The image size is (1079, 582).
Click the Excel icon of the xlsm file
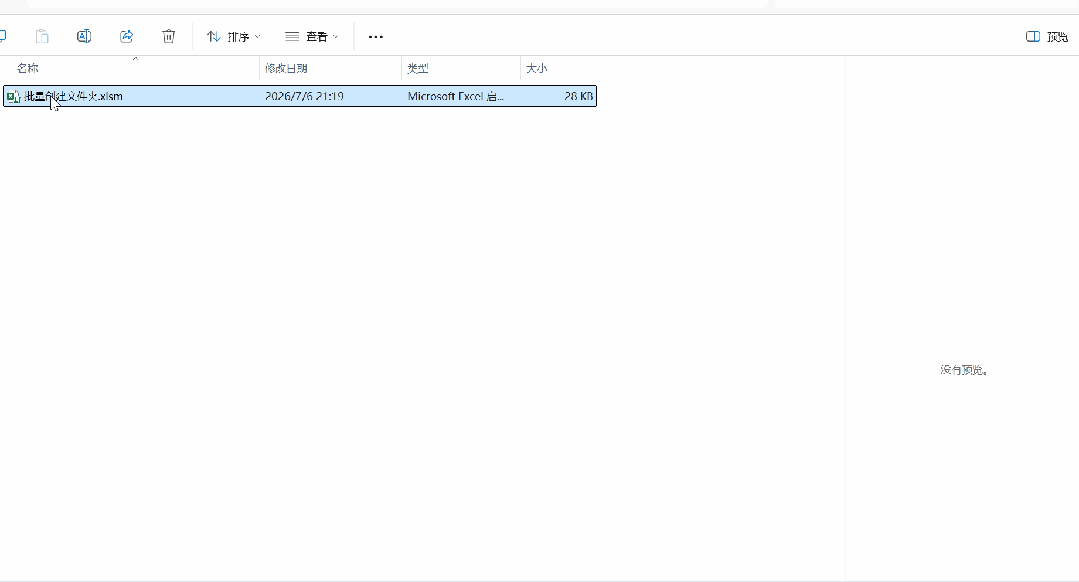click(x=13, y=96)
